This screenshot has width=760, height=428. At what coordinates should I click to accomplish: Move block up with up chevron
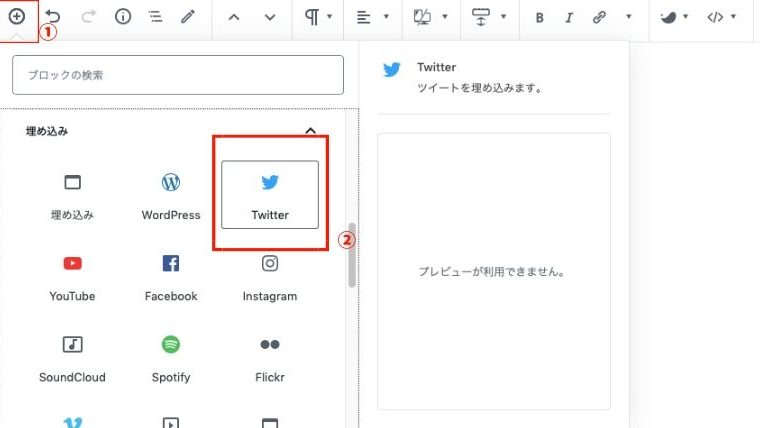[x=234, y=17]
